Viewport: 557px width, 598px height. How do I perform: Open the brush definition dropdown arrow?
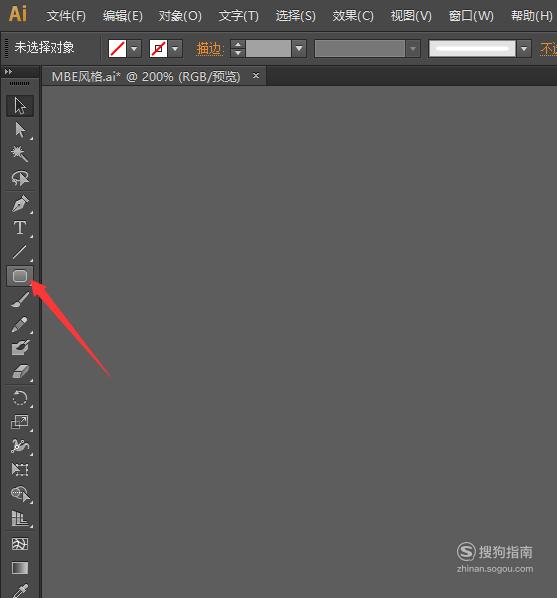point(524,49)
